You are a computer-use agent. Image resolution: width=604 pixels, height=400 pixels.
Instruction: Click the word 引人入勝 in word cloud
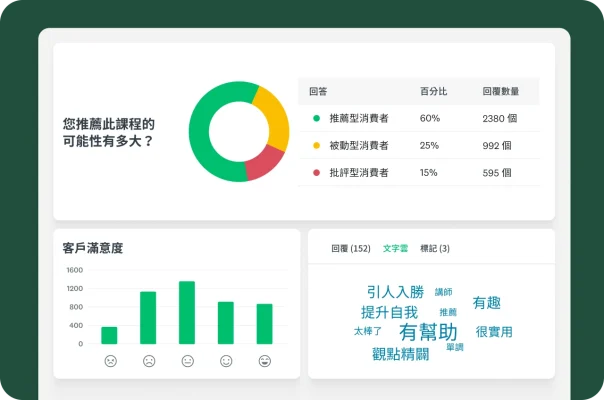click(x=395, y=292)
